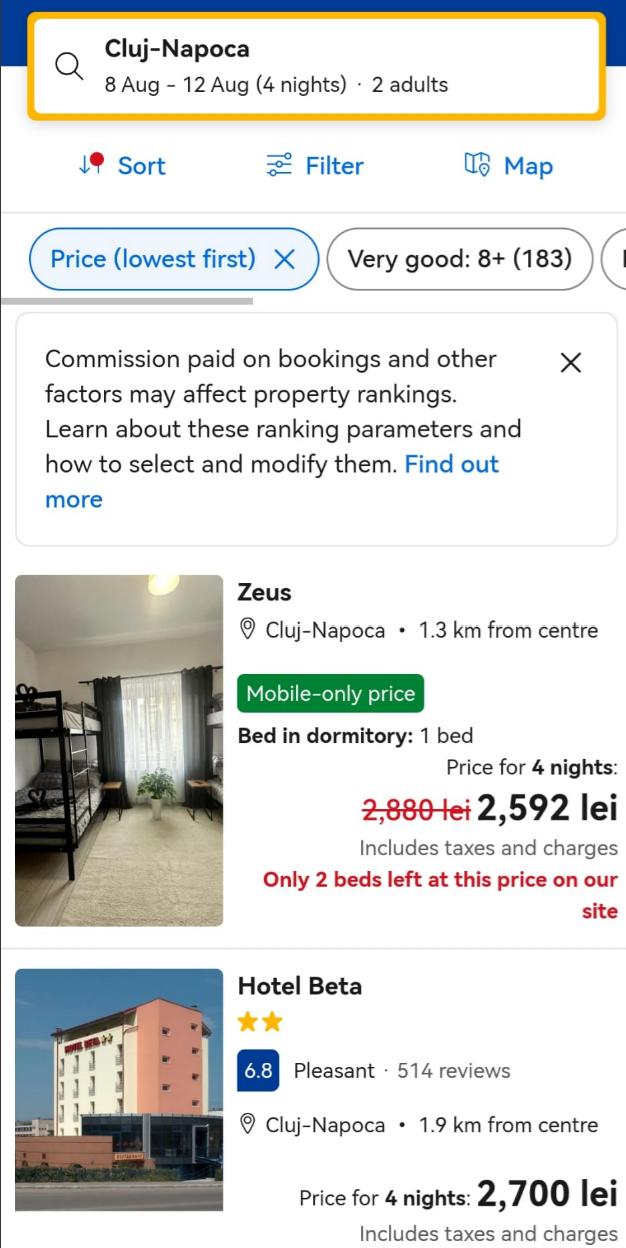Toggle the Very good: 8+ filter chip

tap(459, 259)
